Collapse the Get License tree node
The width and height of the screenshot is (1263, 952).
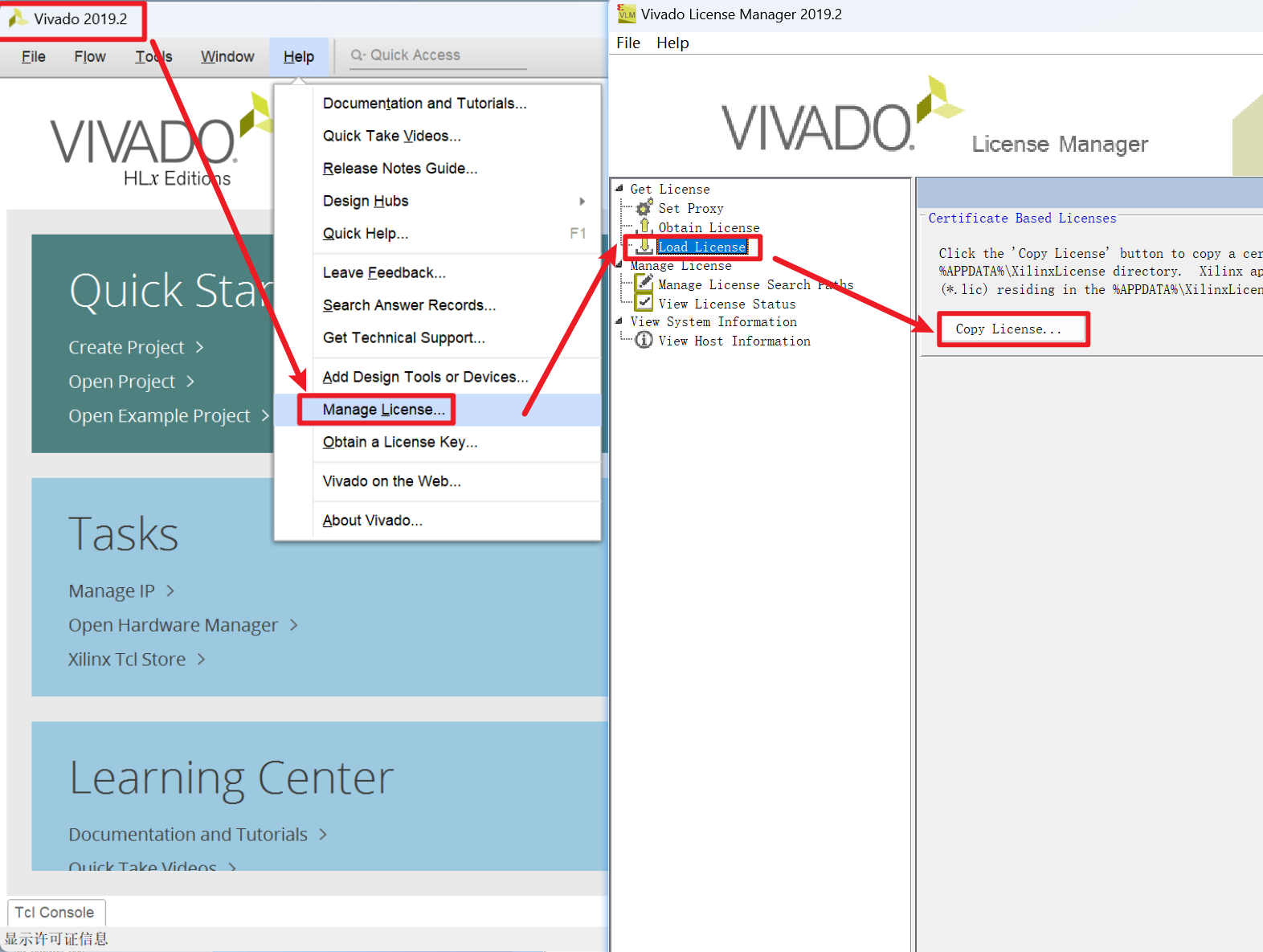[619, 189]
